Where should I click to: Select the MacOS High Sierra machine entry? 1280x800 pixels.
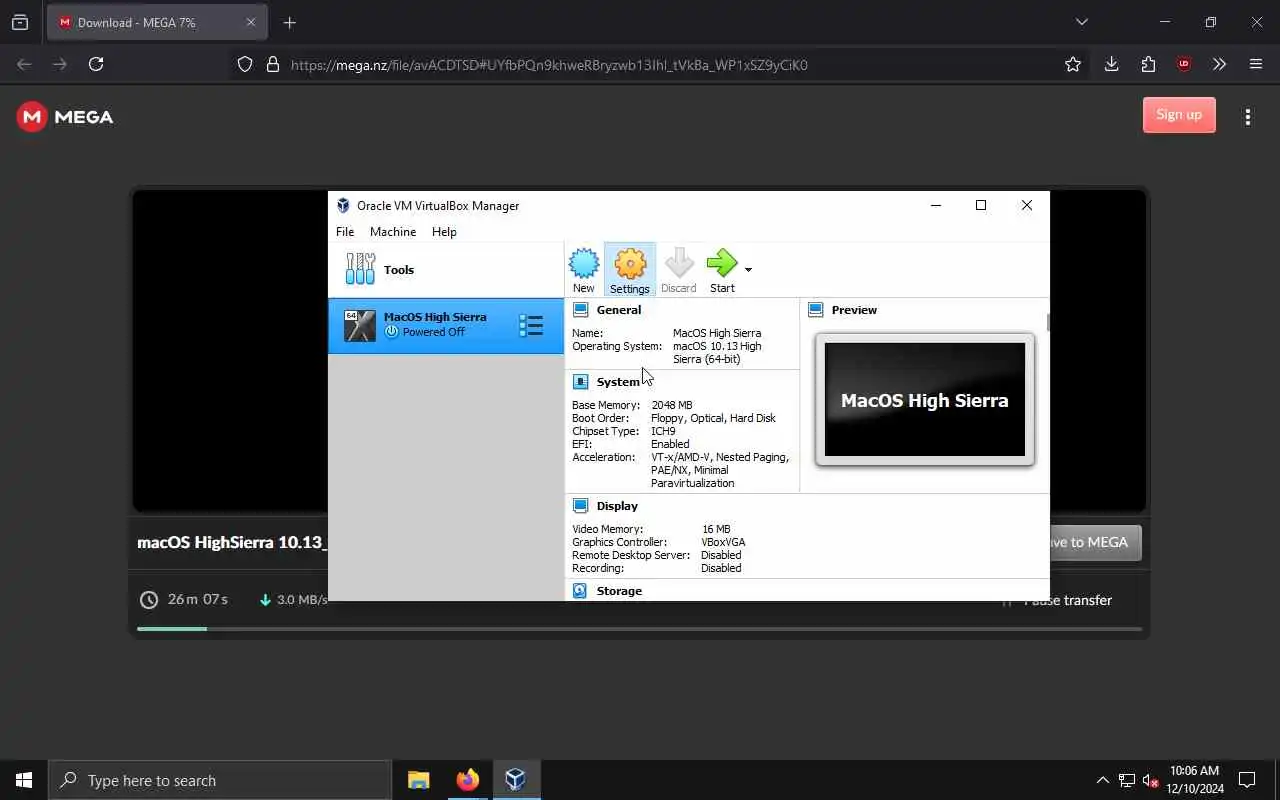(x=446, y=325)
